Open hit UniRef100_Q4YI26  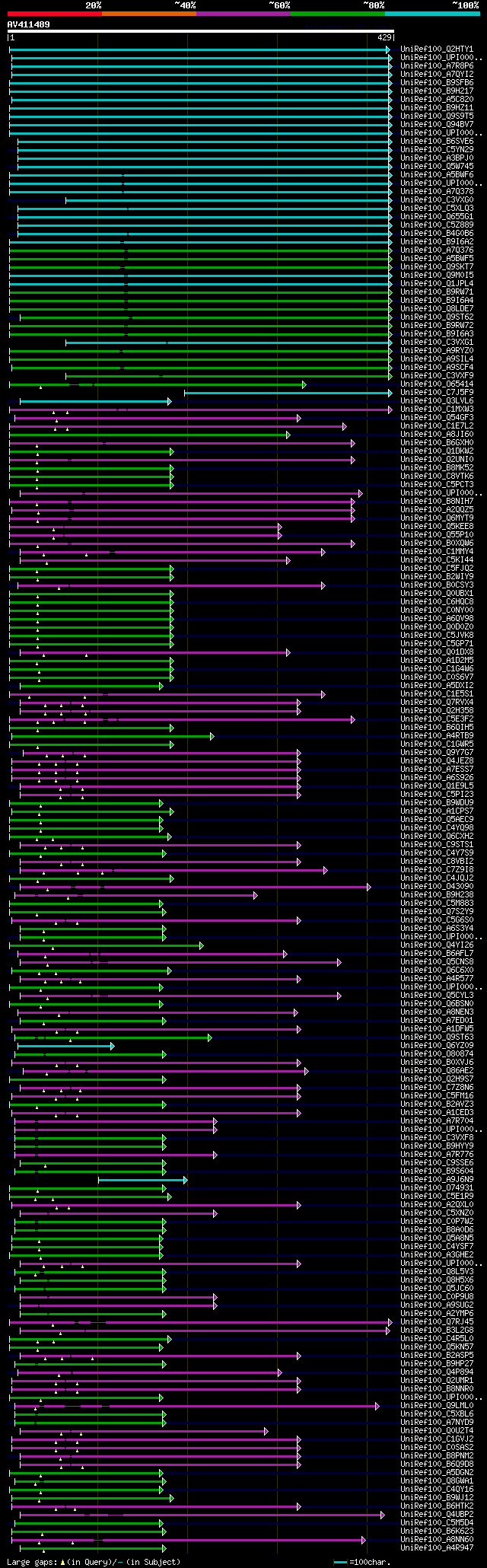pos(437,945)
